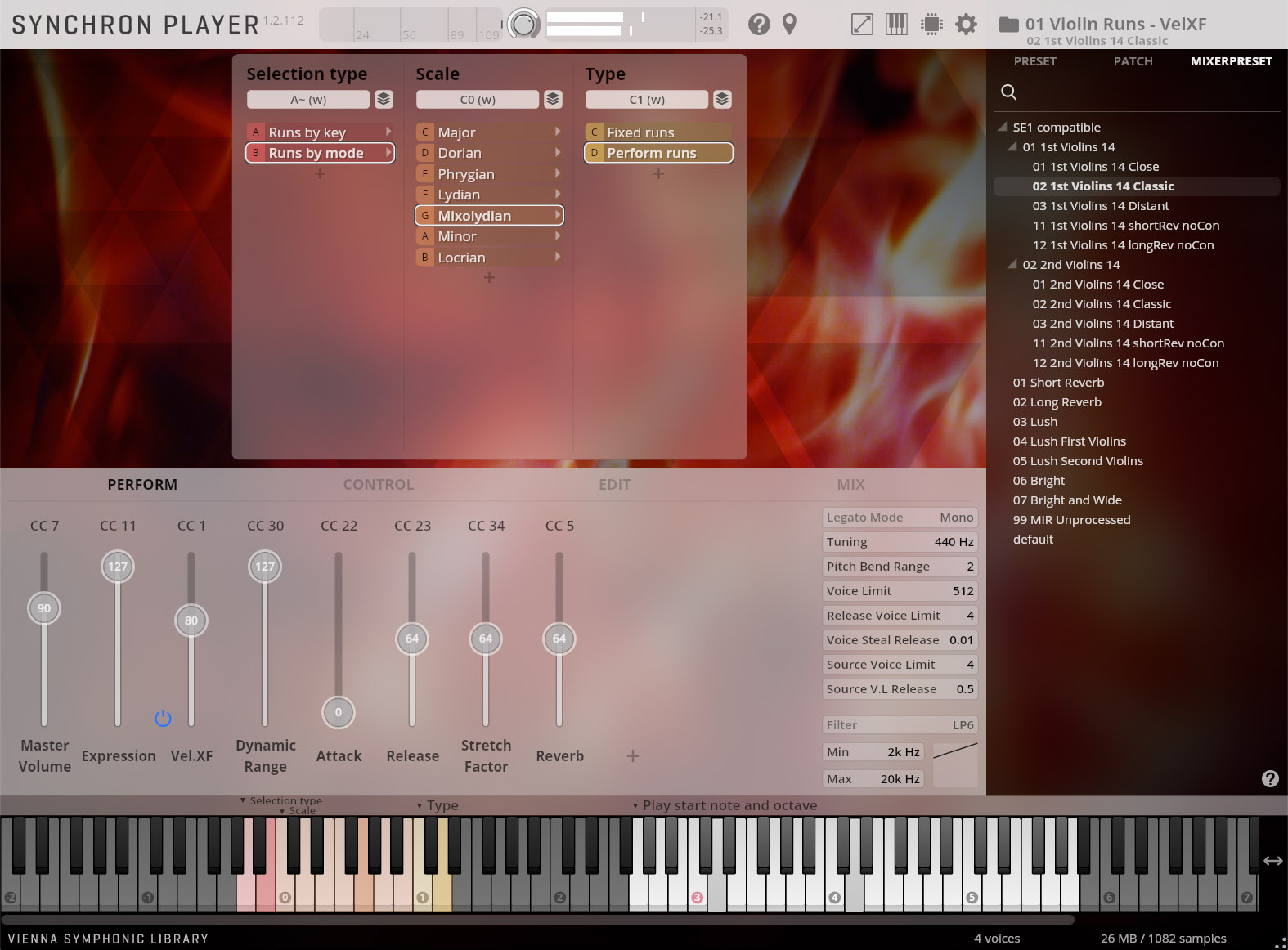Click the resize window arrow icon
The width and height of the screenshot is (1288, 950).
pyautogui.click(x=862, y=25)
